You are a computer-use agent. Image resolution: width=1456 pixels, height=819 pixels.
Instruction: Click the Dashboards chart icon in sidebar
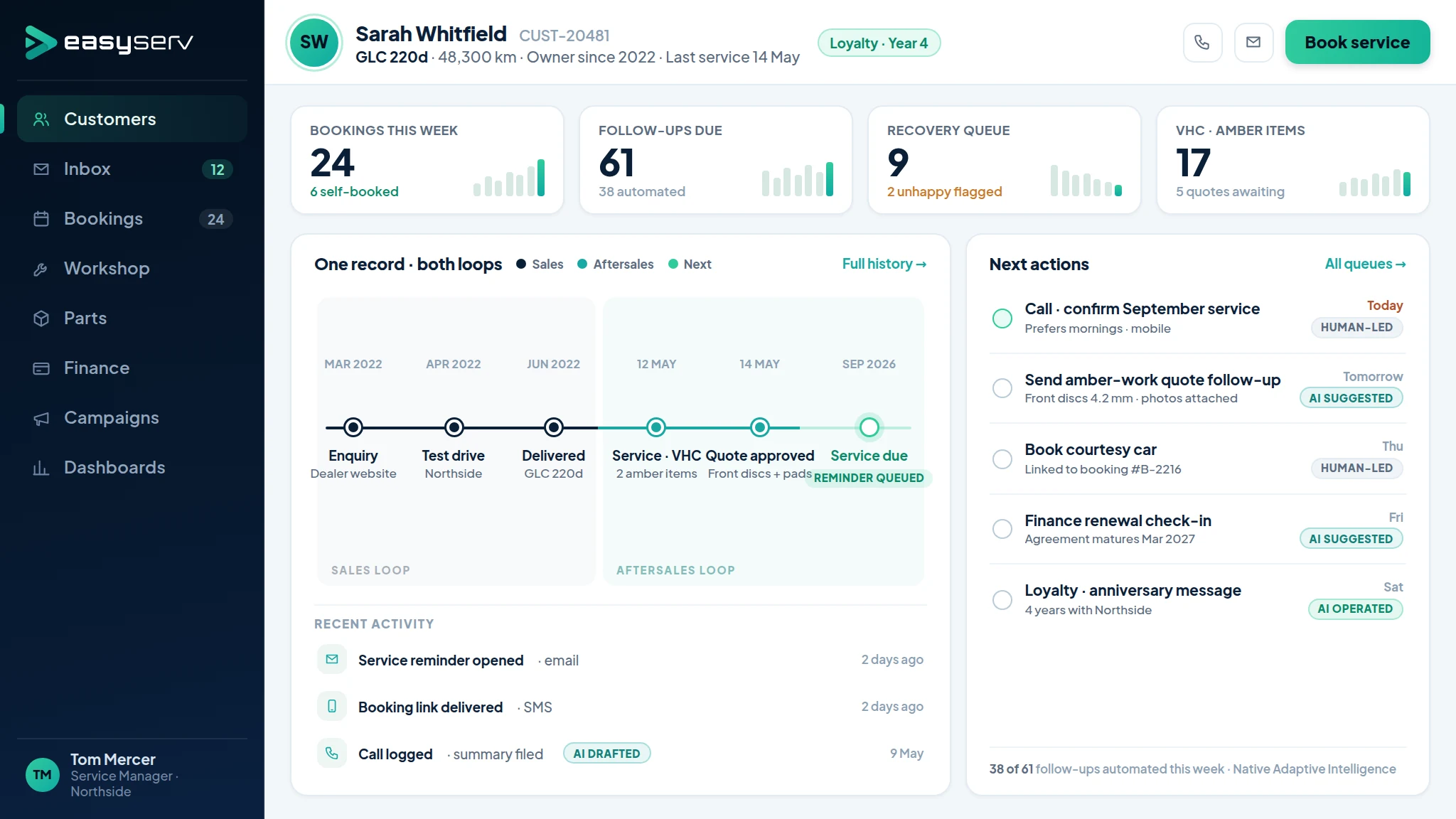tap(41, 468)
